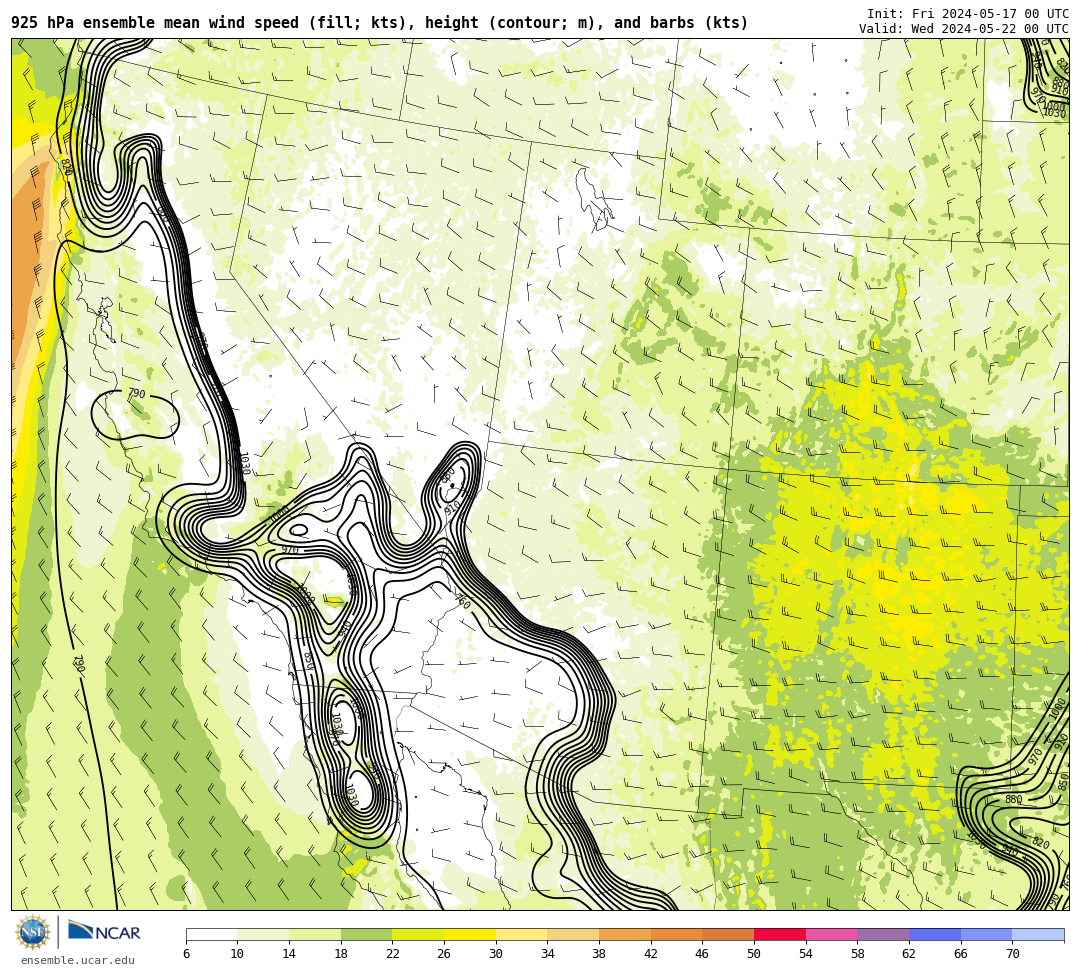This screenshot has width=1080, height=973.
Task: Pick the orange 38–42 kts colorbar swatch
Action: pos(625,934)
